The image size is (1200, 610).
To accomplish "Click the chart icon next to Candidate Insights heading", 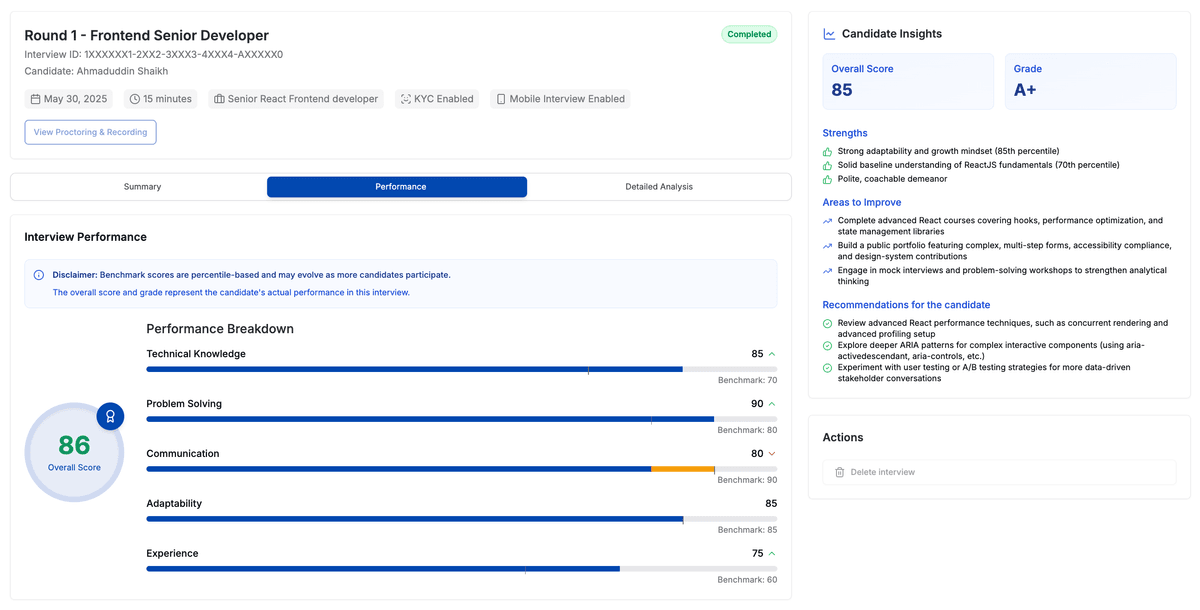I will tap(829, 33).
